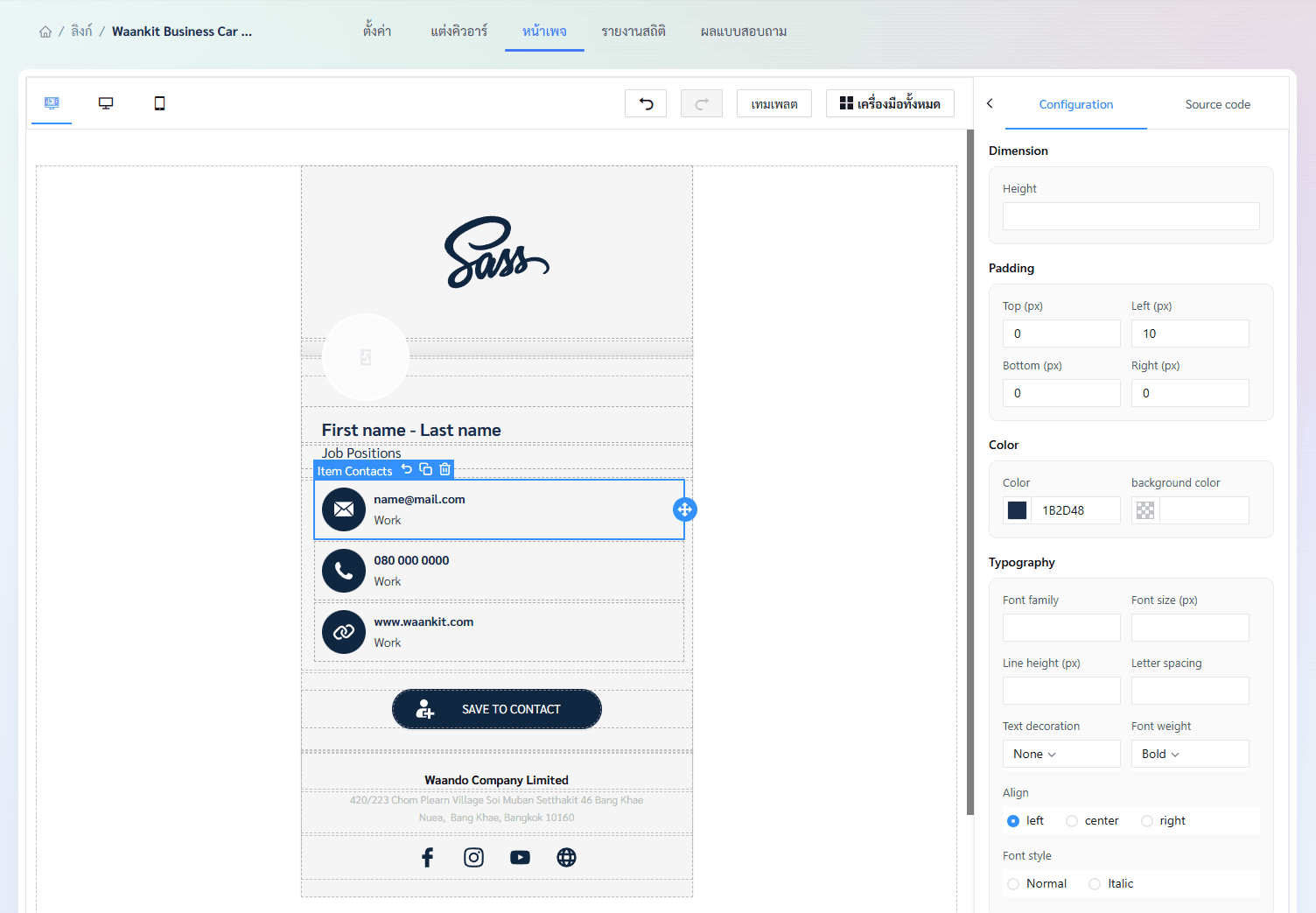The height and width of the screenshot is (913, 1316).
Task: Collapse the configuration panel with the back chevron
Action: pyautogui.click(x=990, y=103)
